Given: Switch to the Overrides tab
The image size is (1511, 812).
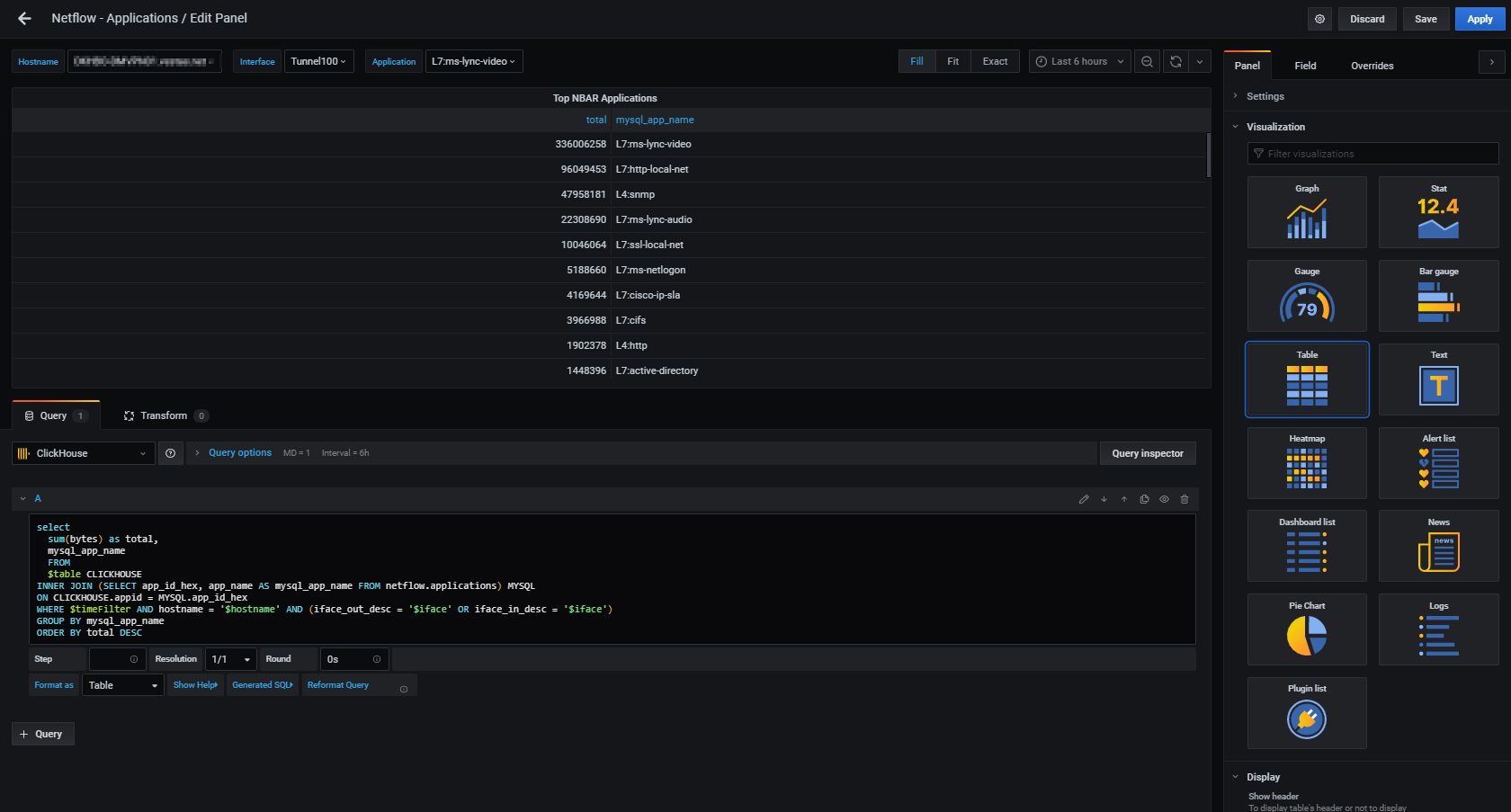Looking at the screenshot, I should 1372,65.
